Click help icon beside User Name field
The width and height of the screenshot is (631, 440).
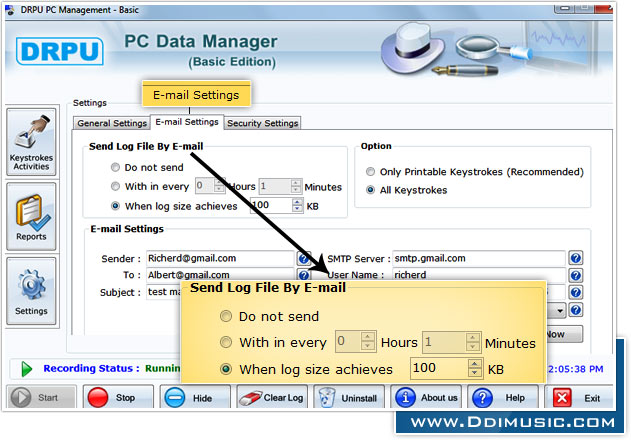[576, 275]
